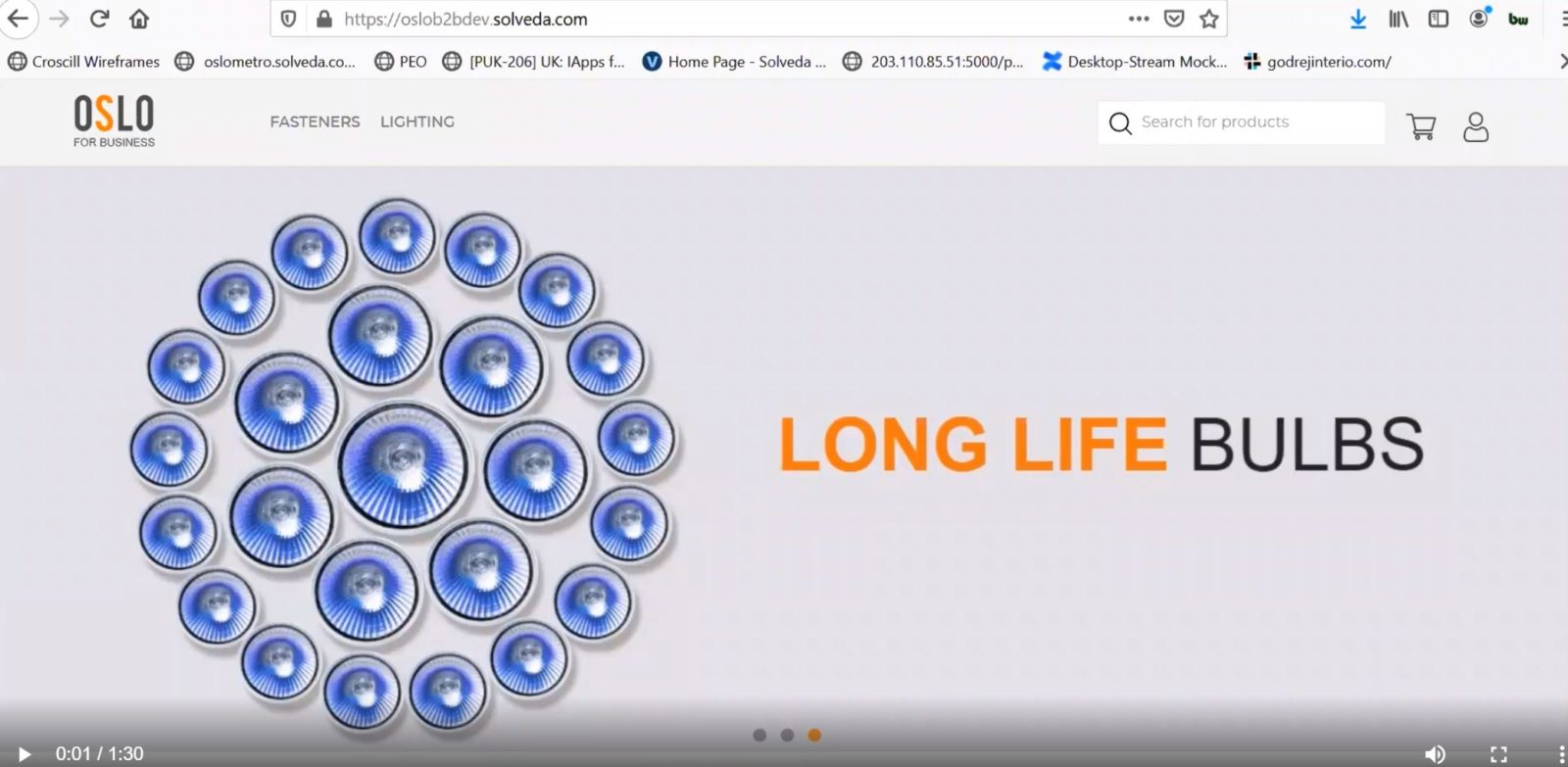Mute the video volume speaker

click(1435, 753)
